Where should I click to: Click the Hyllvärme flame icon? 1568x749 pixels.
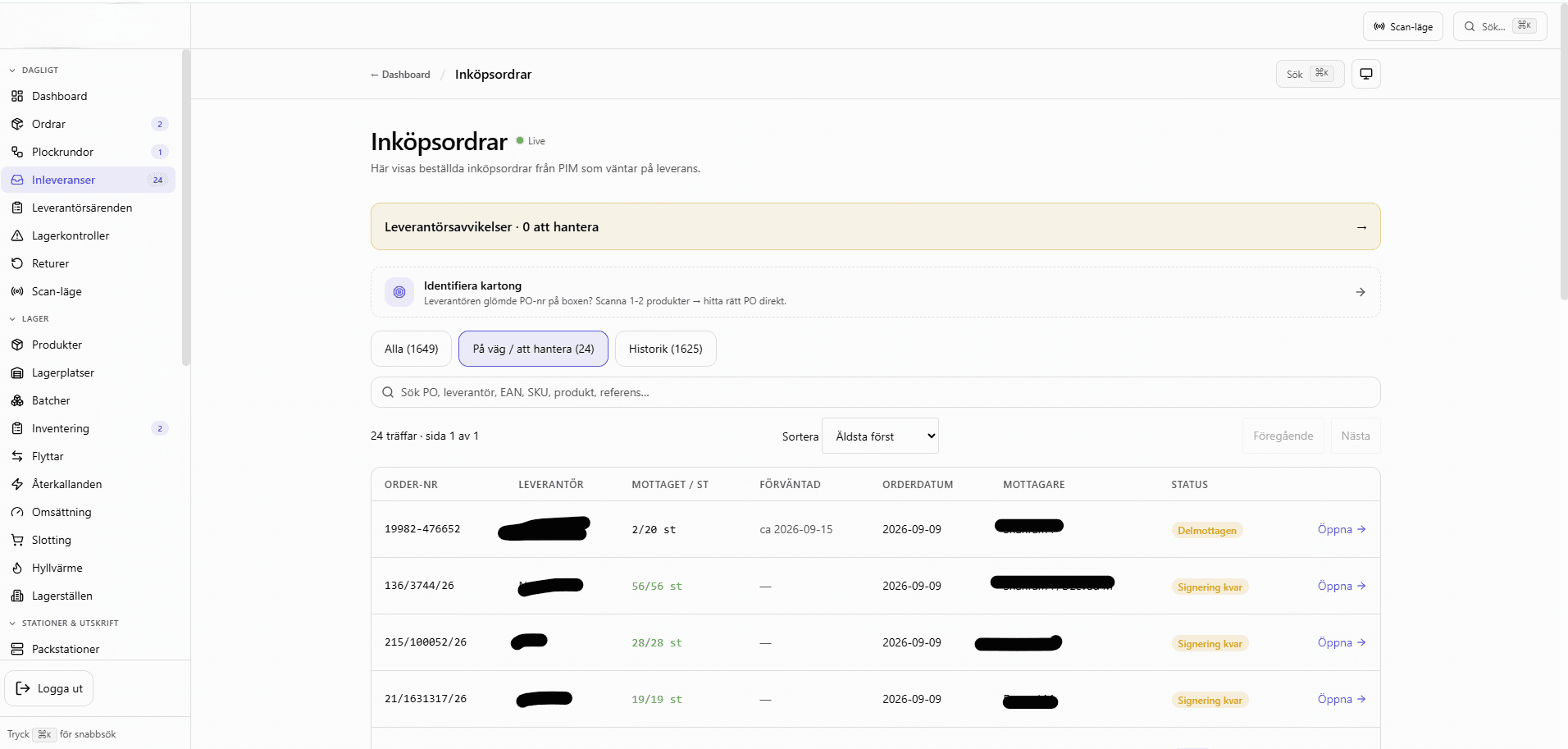[17, 568]
